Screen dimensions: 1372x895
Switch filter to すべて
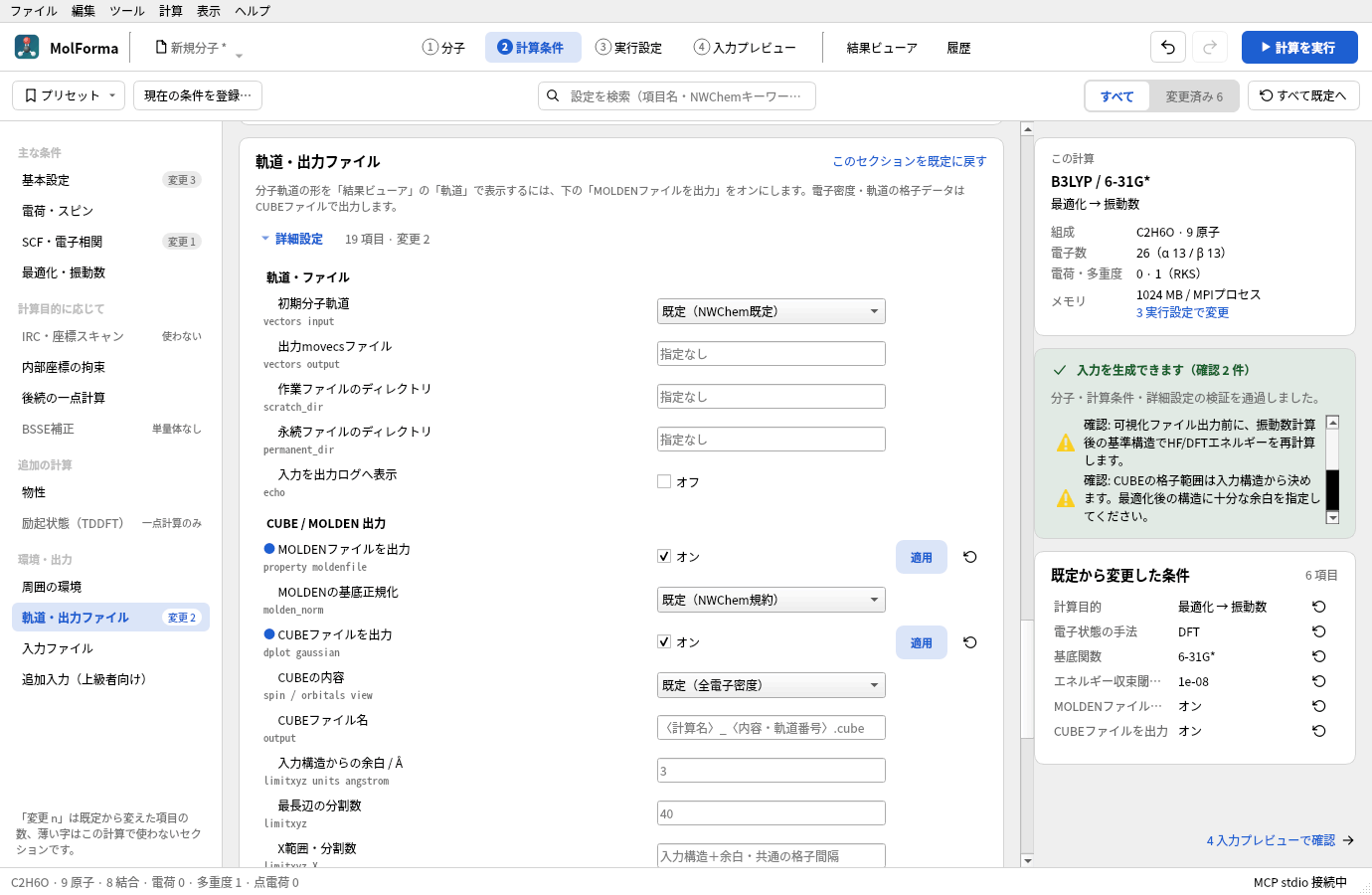1117,96
